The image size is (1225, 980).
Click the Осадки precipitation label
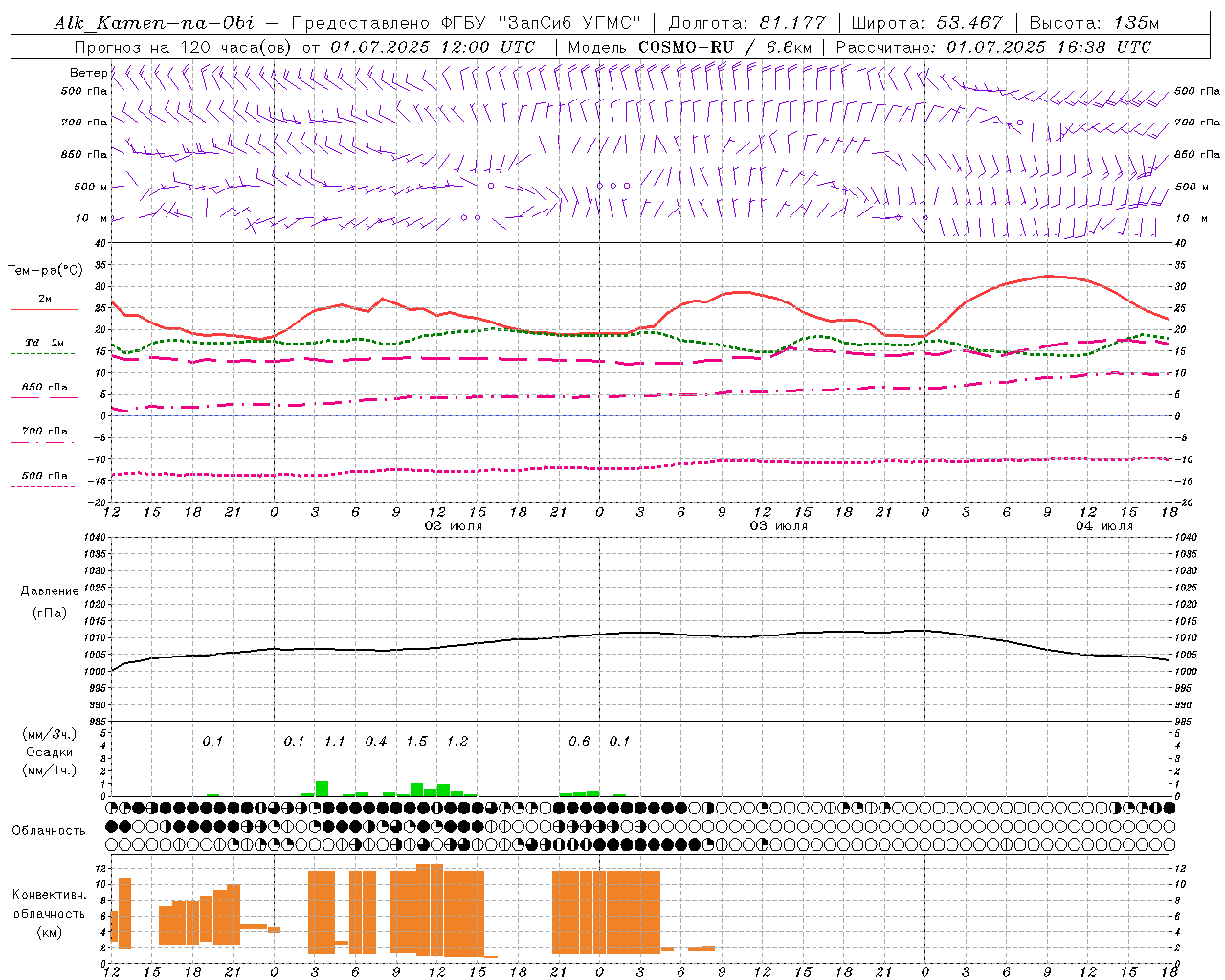click(49, 752)
